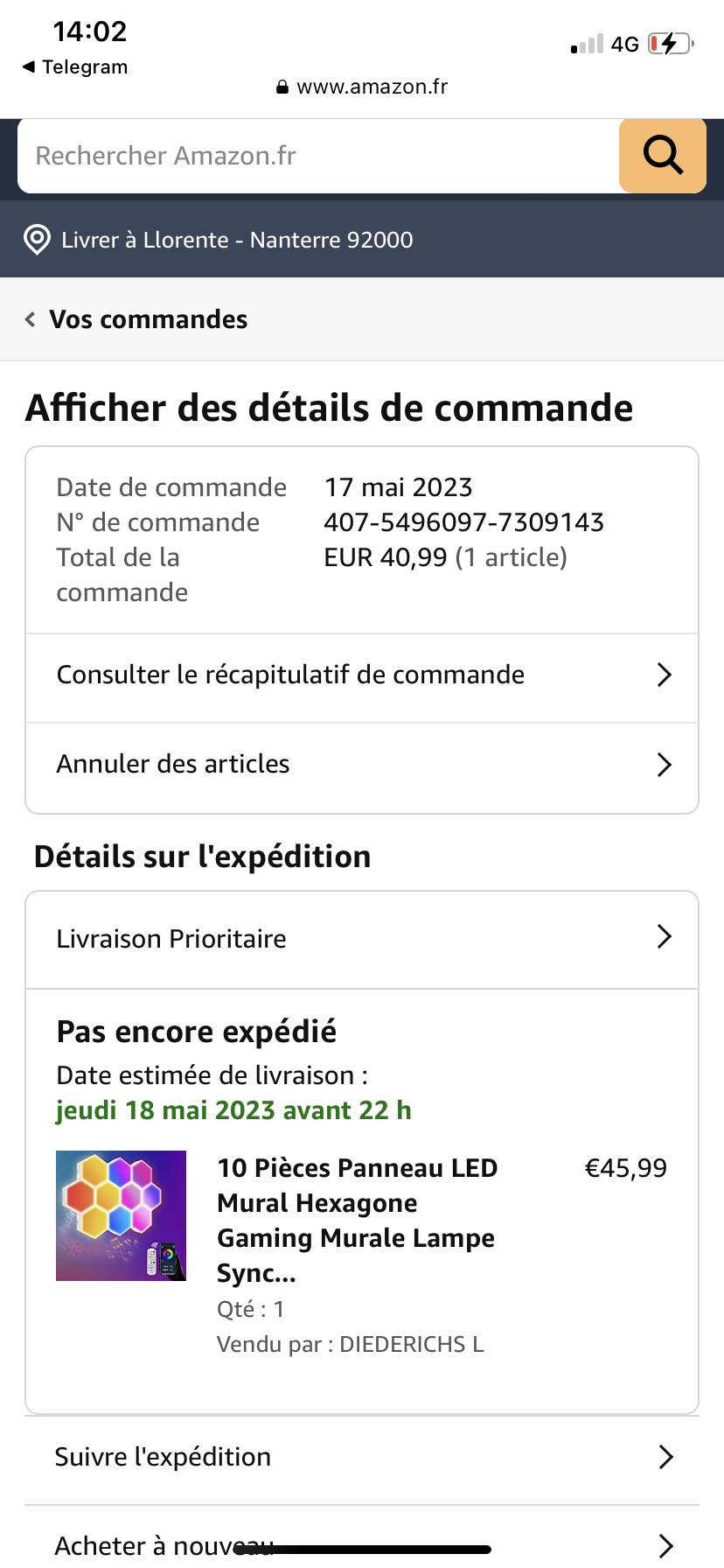Screen dimensions: 724x1568
Task: Tap the home indicator bar at bottom
Action: pyautogui.click(x=362, y=1550)
